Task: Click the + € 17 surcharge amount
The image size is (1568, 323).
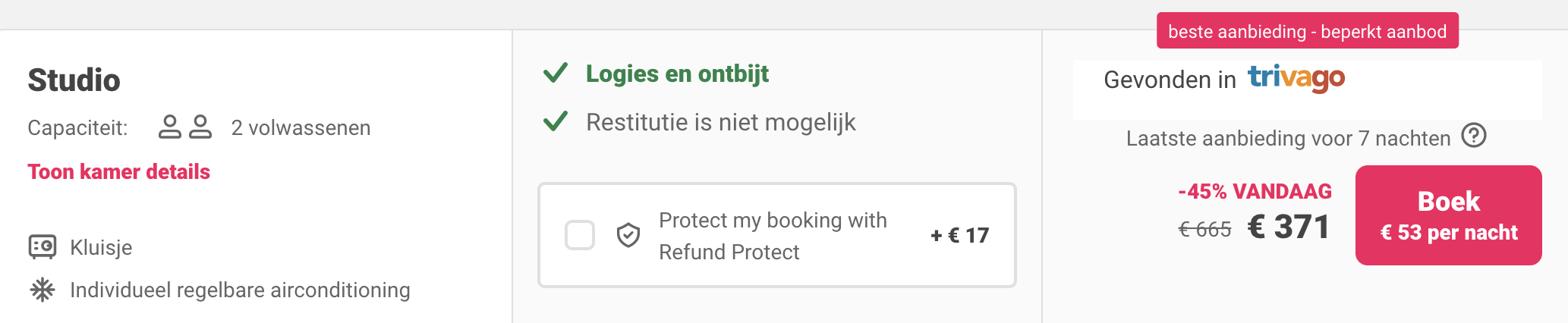Action: point(960,235)
